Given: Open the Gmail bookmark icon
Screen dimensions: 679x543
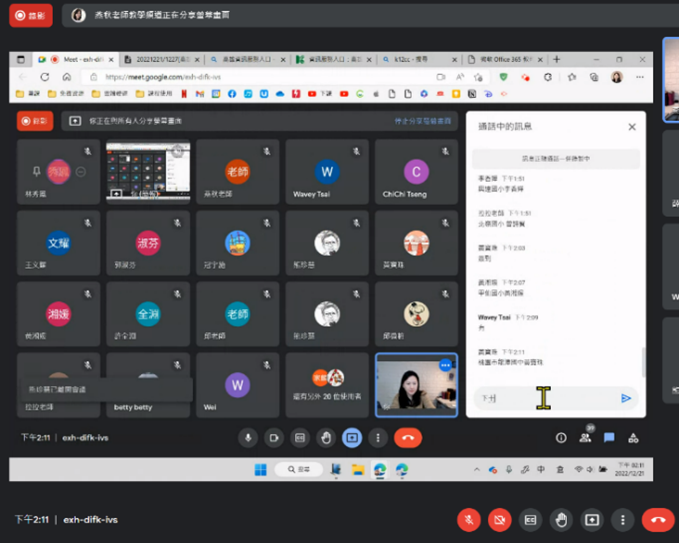Looking at the screenshot, I should point(200,94).
